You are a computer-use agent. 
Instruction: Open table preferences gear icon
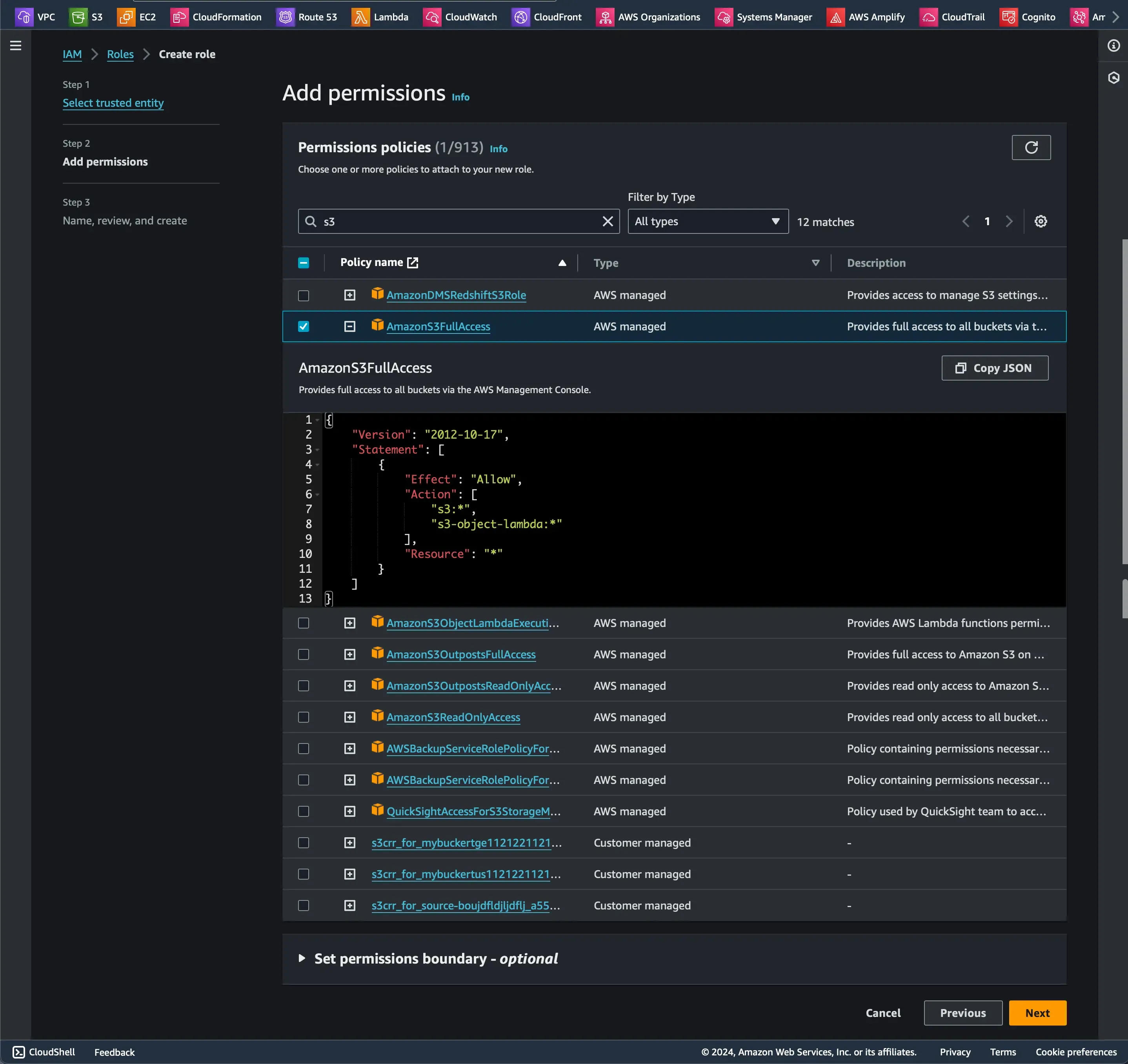coord(1040,221)
